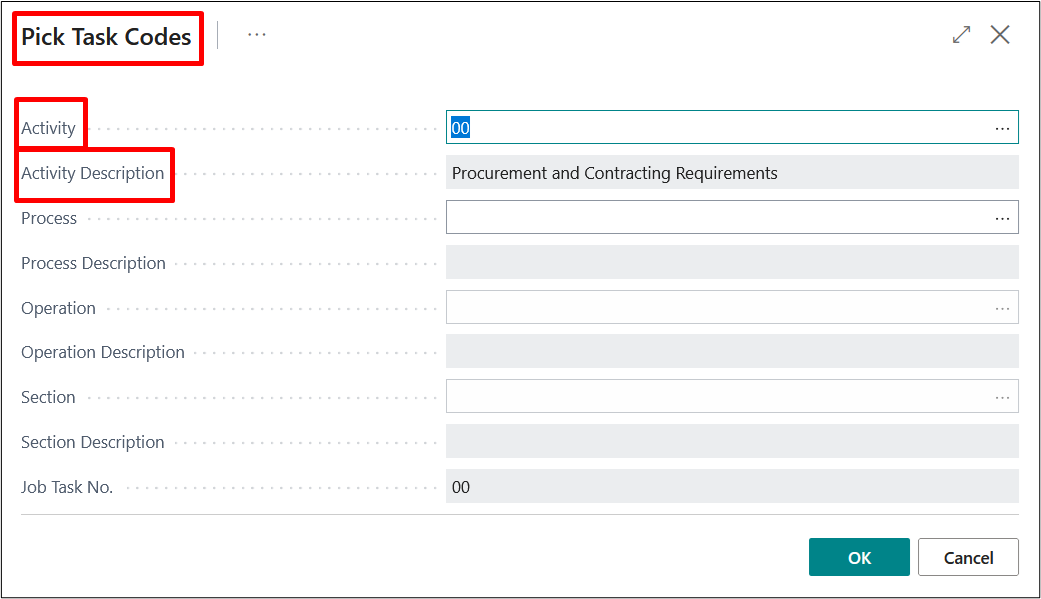Click the Pick Task Codes title
The image size is (1041, 599).
click(x=106, y=37)
